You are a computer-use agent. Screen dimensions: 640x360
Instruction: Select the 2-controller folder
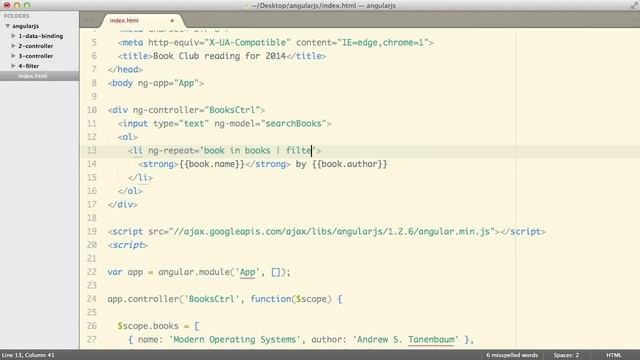tap(36, 46)
